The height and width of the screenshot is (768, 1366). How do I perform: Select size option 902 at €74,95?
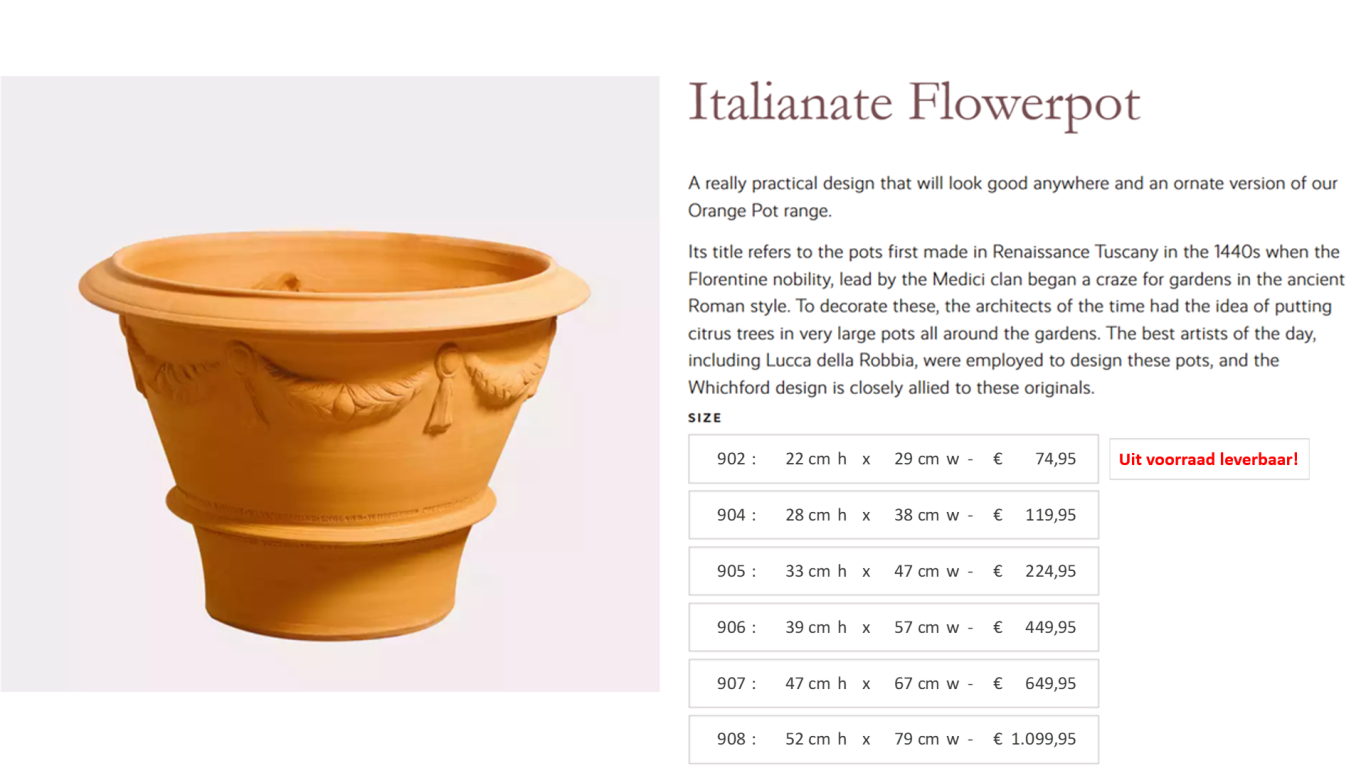(x=893, y=459)
